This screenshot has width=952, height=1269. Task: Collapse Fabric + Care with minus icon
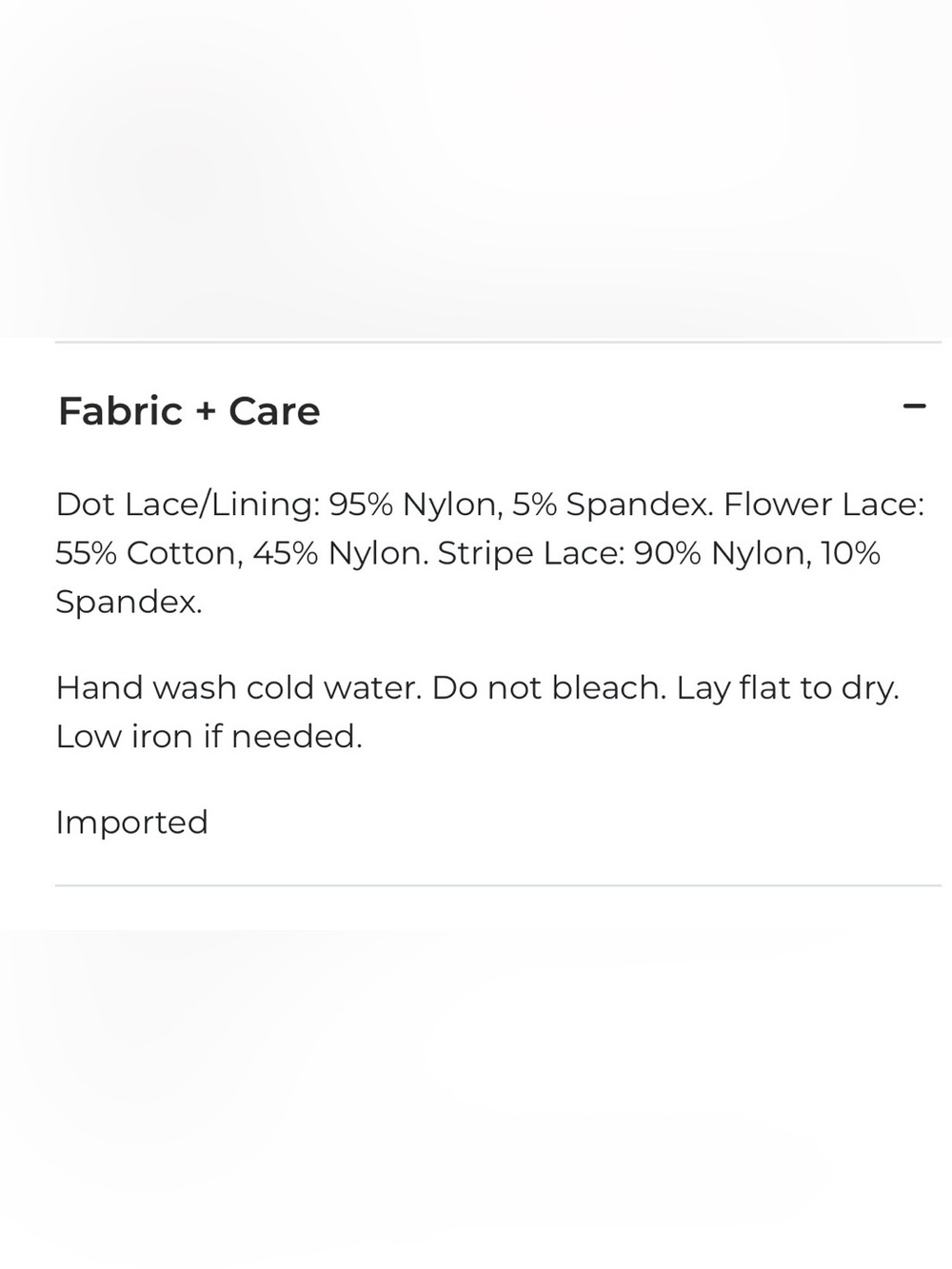(x=914, y=406)
